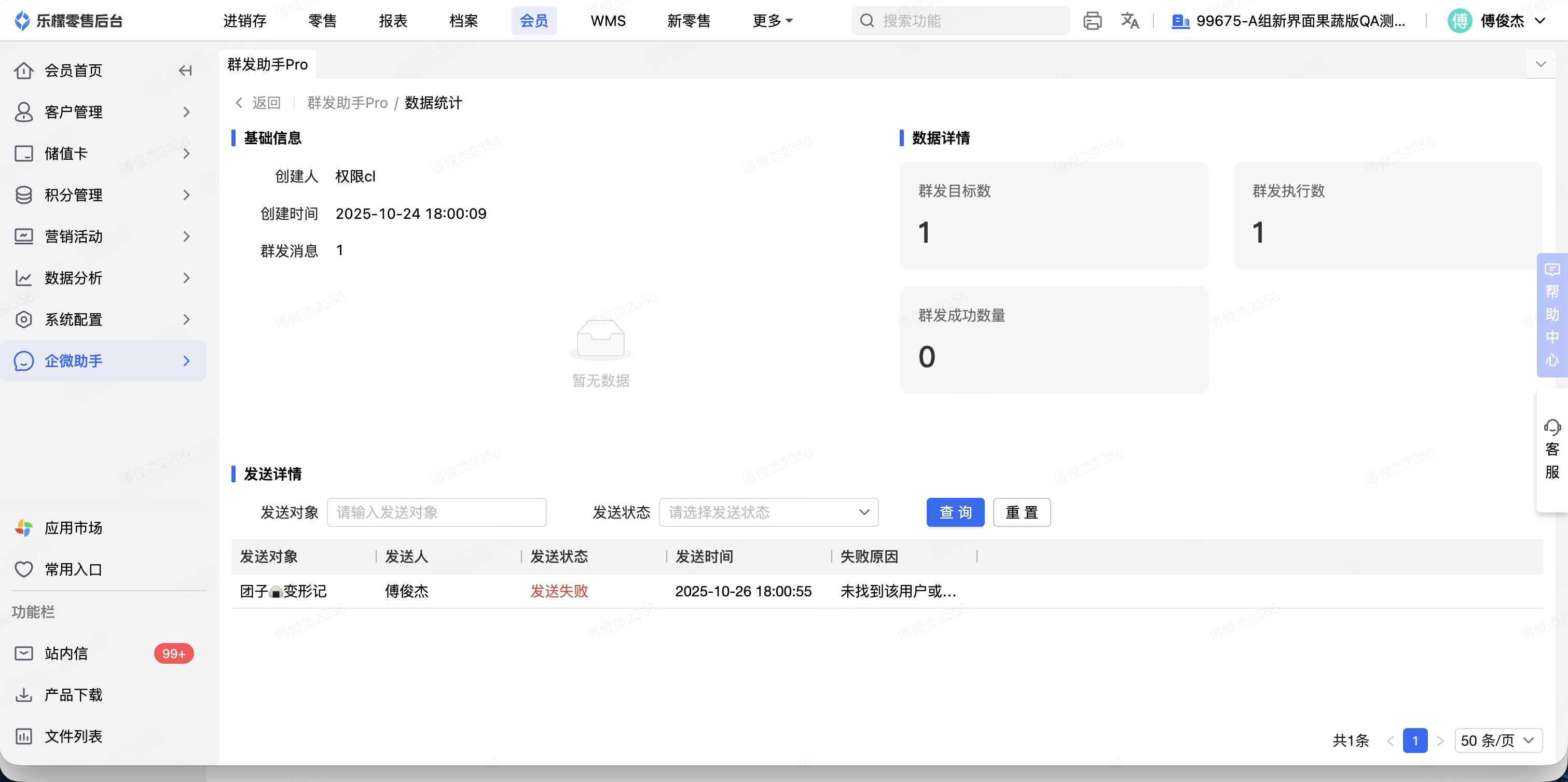Open 文件列表 in the sidebar
The width and height of the screenshot is (1568, 782).
(73, 736)
